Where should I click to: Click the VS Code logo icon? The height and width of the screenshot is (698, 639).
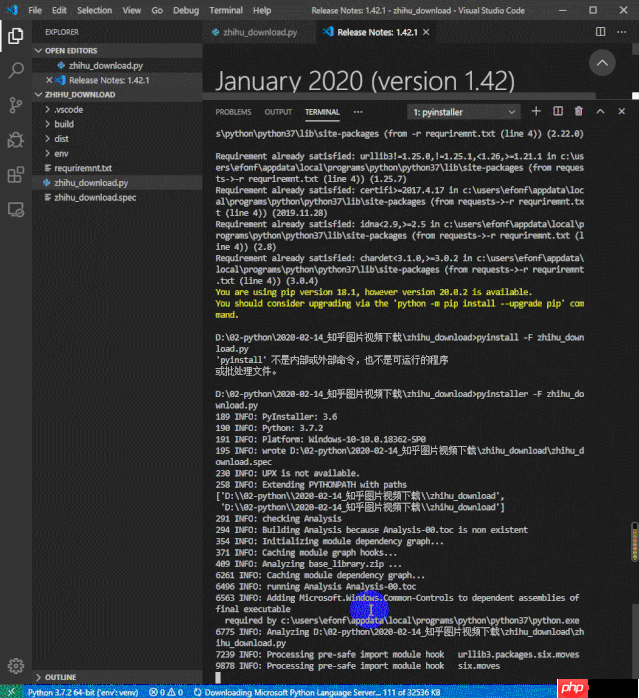pos(12,10)
